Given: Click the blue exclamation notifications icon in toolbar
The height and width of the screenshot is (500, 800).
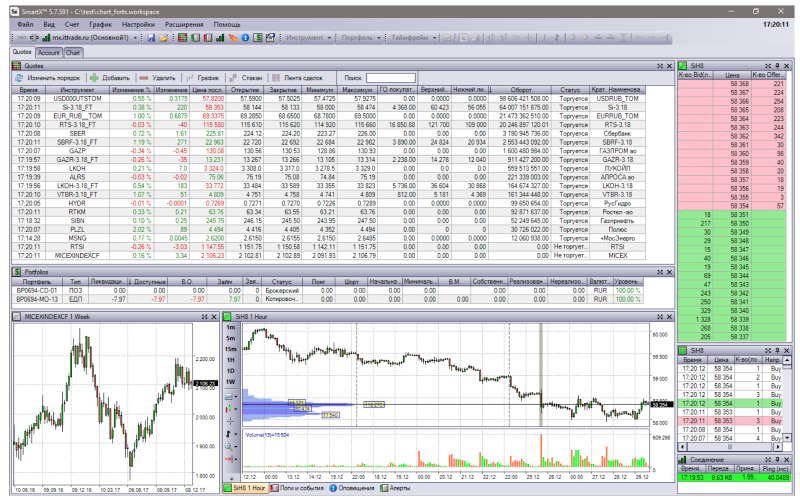Looking at the screenshot, I should pyautogui.click(x=245, y=38).
